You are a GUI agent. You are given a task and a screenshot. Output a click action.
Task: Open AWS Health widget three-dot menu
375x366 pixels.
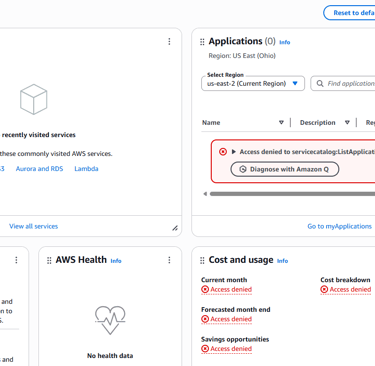point(169,260)
